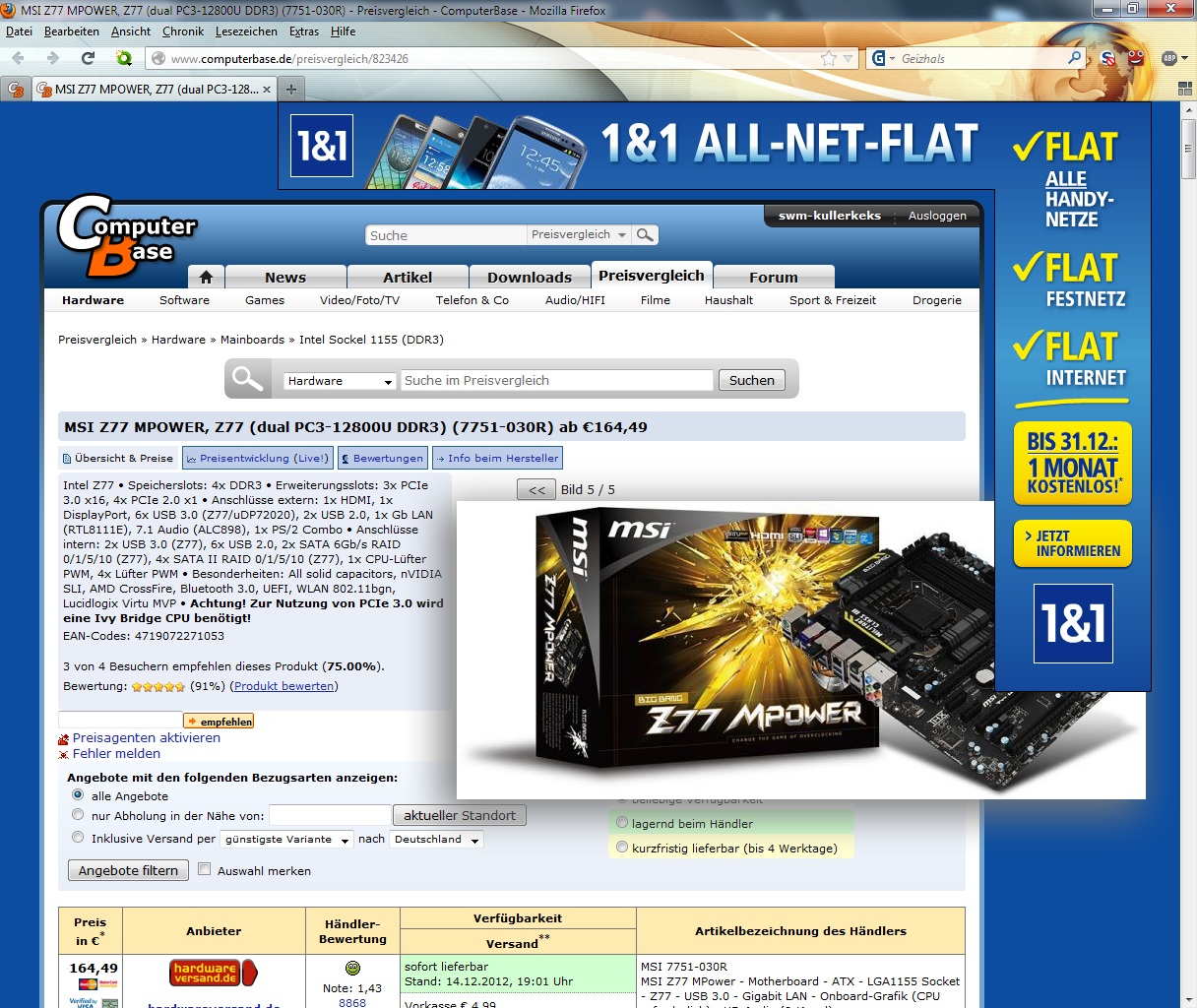Select lagernd beim Händler radio button
This screenshot has width=1197, height=1008.
click(622, 823)
